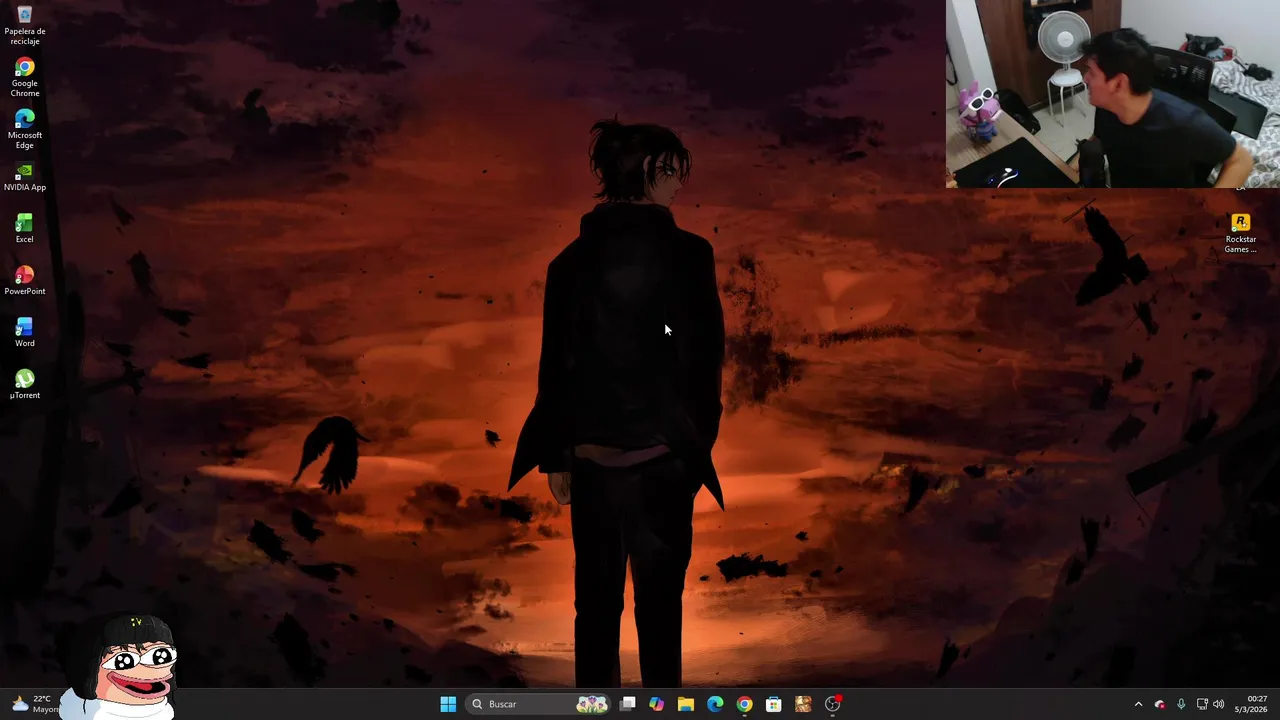This screenshot has height=720, width=1280.
Task: Open Microsoft Store from the taskbar
Action: pos(773,704)
